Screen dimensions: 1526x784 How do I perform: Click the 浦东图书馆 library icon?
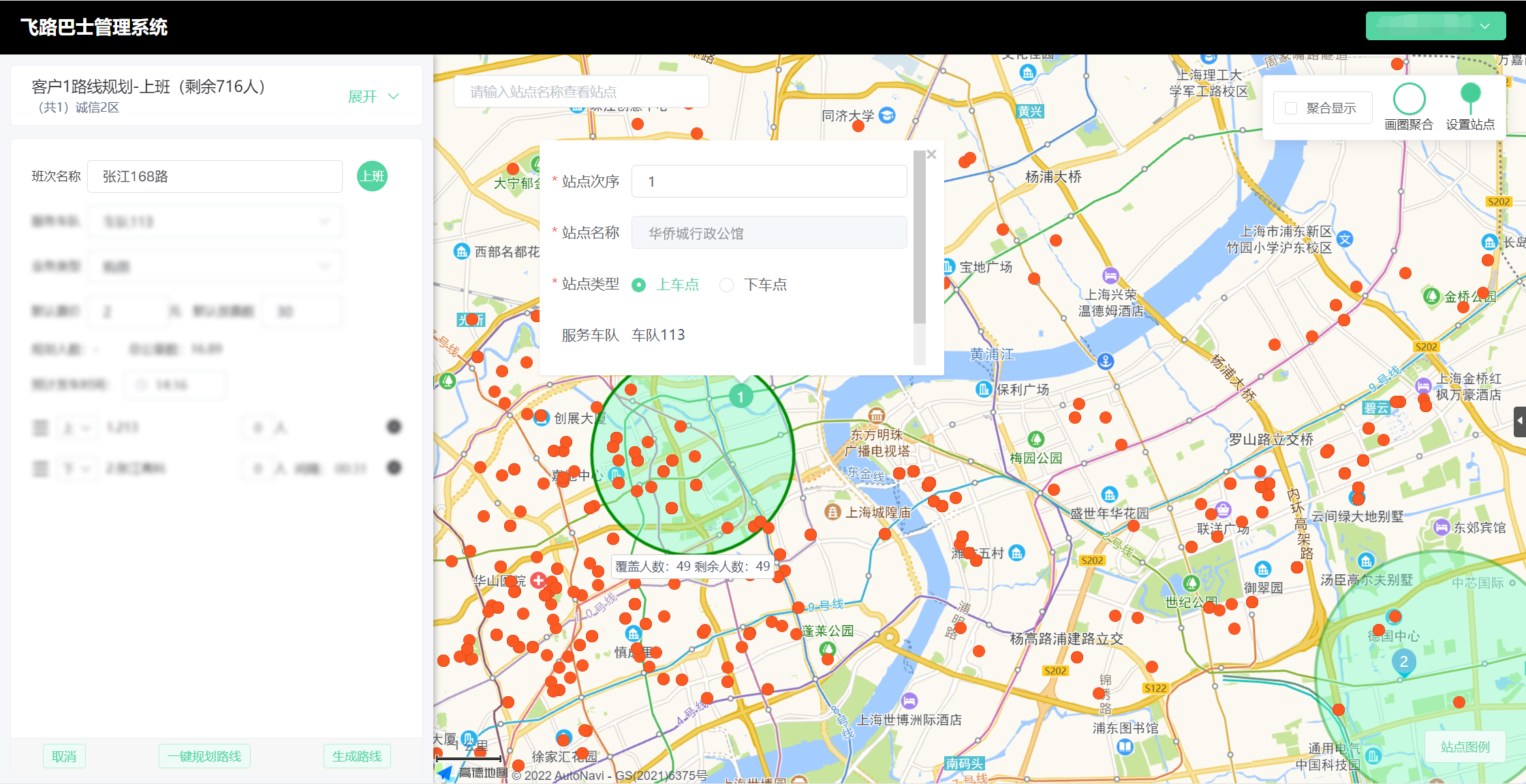(x=1125, y=747)
